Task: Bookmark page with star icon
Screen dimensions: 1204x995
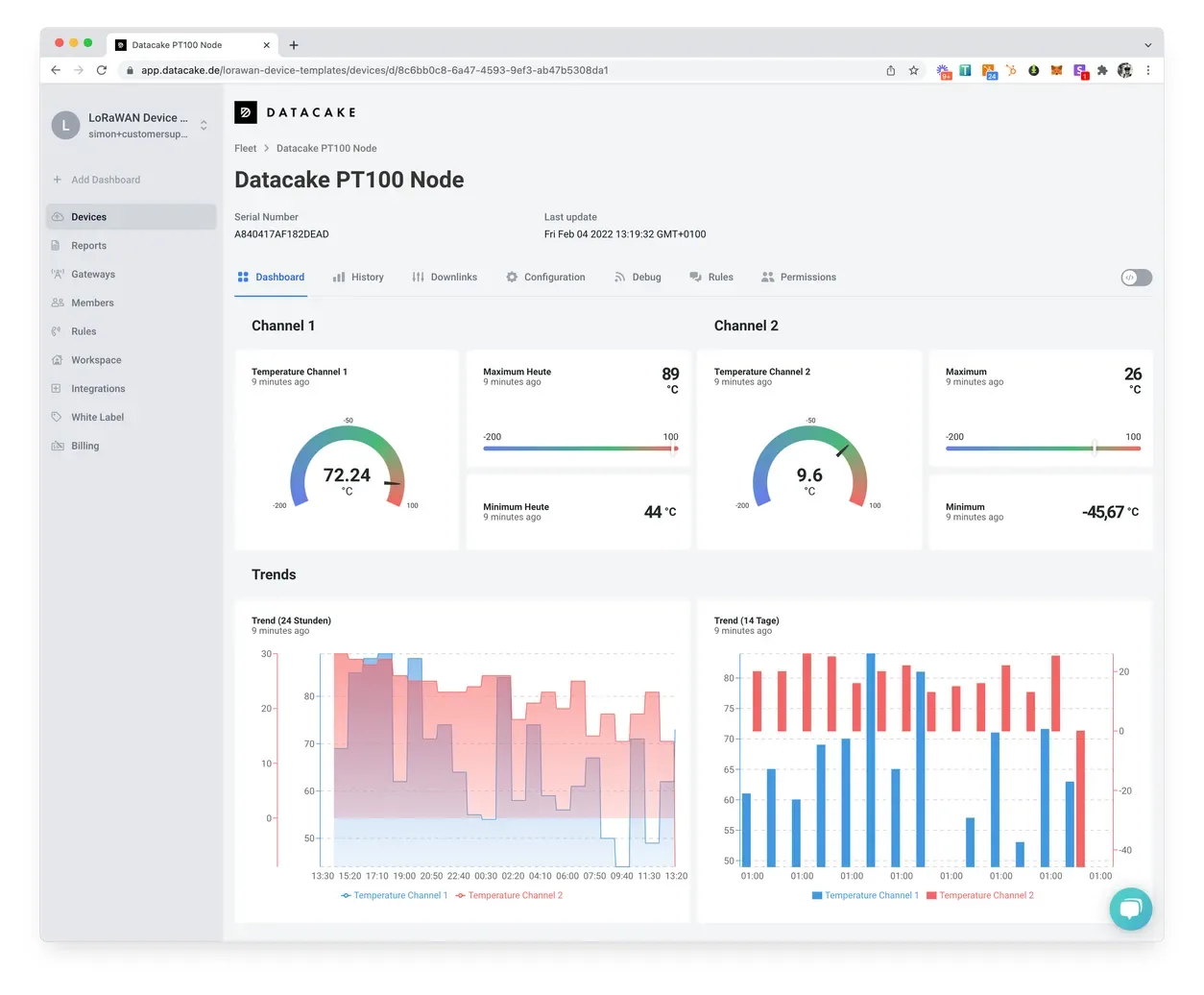Action: [x=913, y=70]
